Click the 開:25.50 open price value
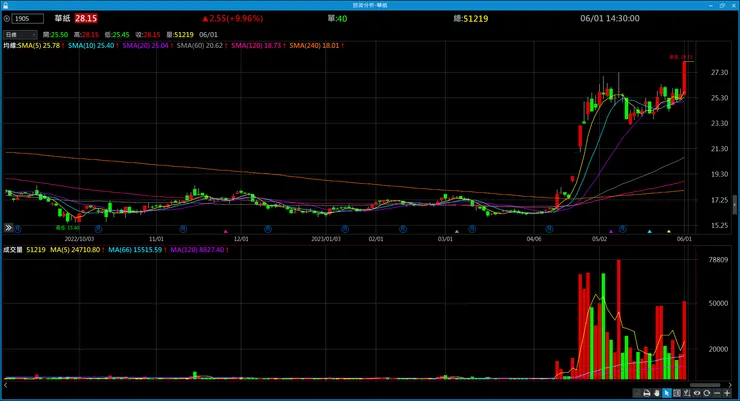Image resolution: width=740 pixels, height=401 pixels. pos(55,34)
